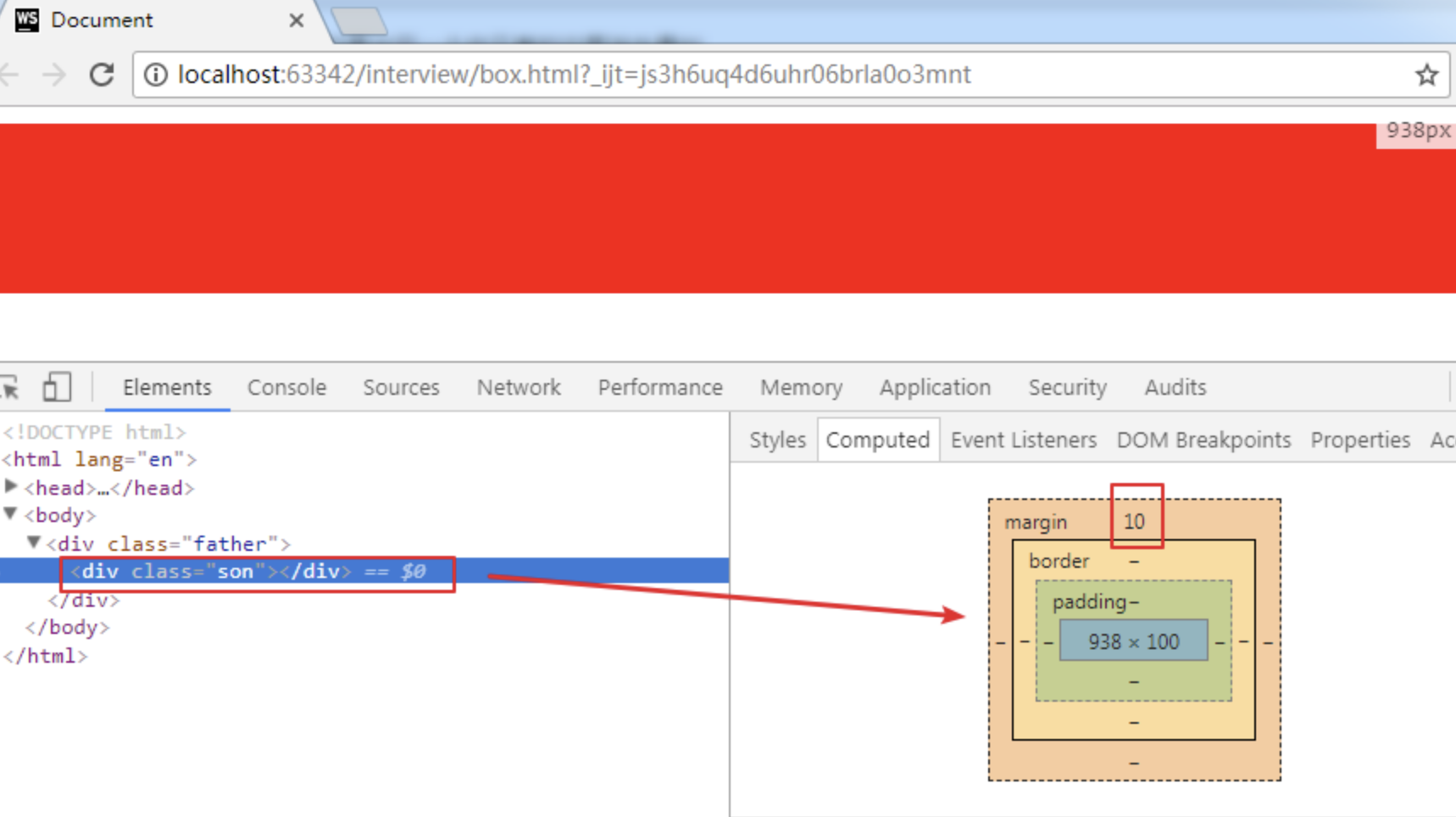Switch to the Console tab
This screenshot has height=817, width=1456.
pos(286,387)
